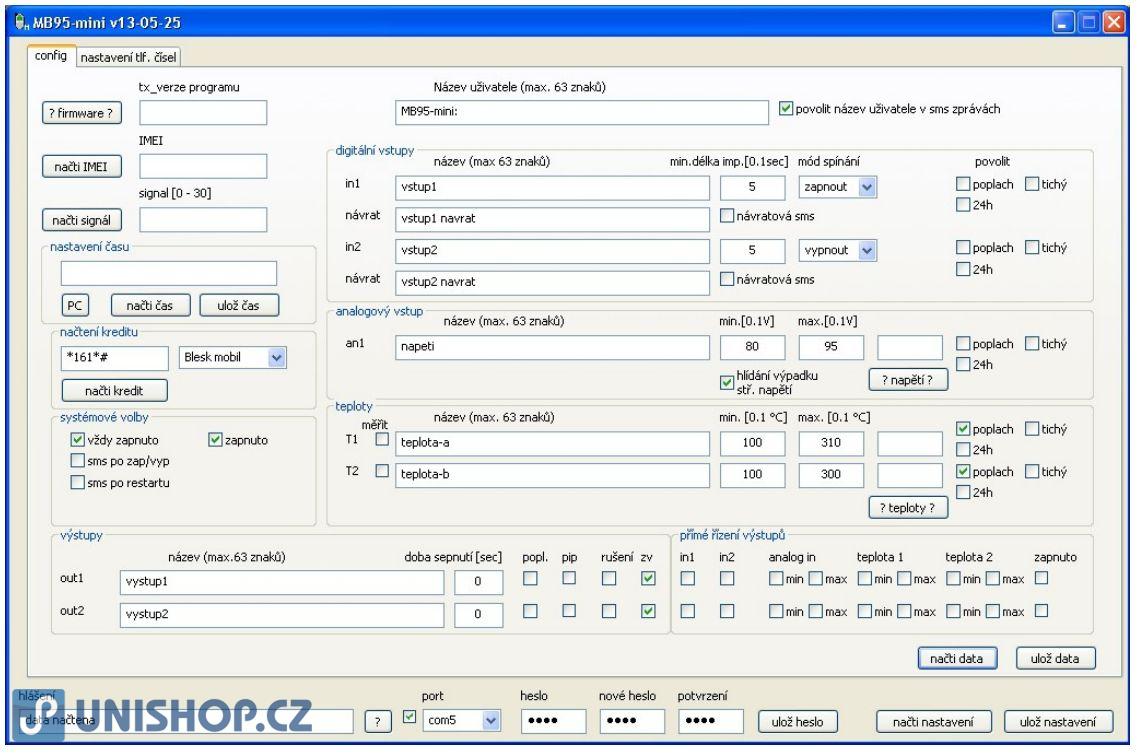The height and width of the screenshot is (754, 1137).
Task: Click the an1 min voltage field 80
Action: [752, 347]
